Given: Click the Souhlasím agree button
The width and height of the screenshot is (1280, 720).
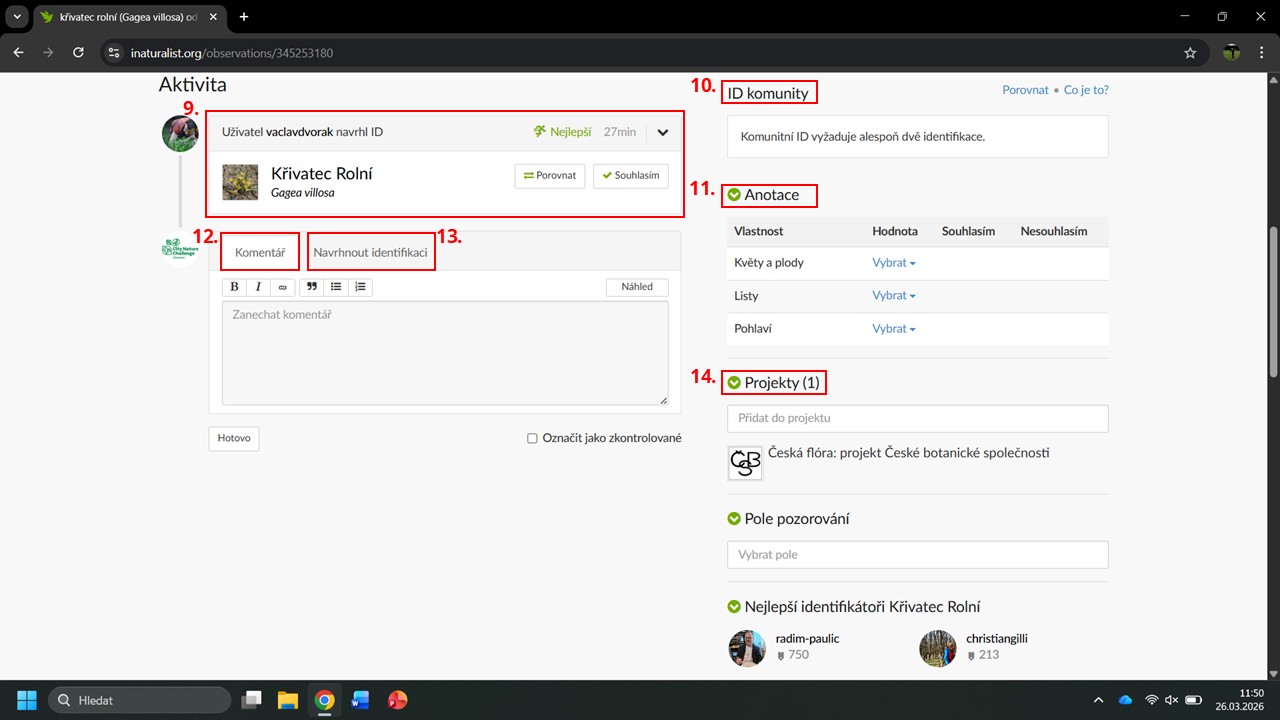Looking at the screenshot, I should [630, 175].
